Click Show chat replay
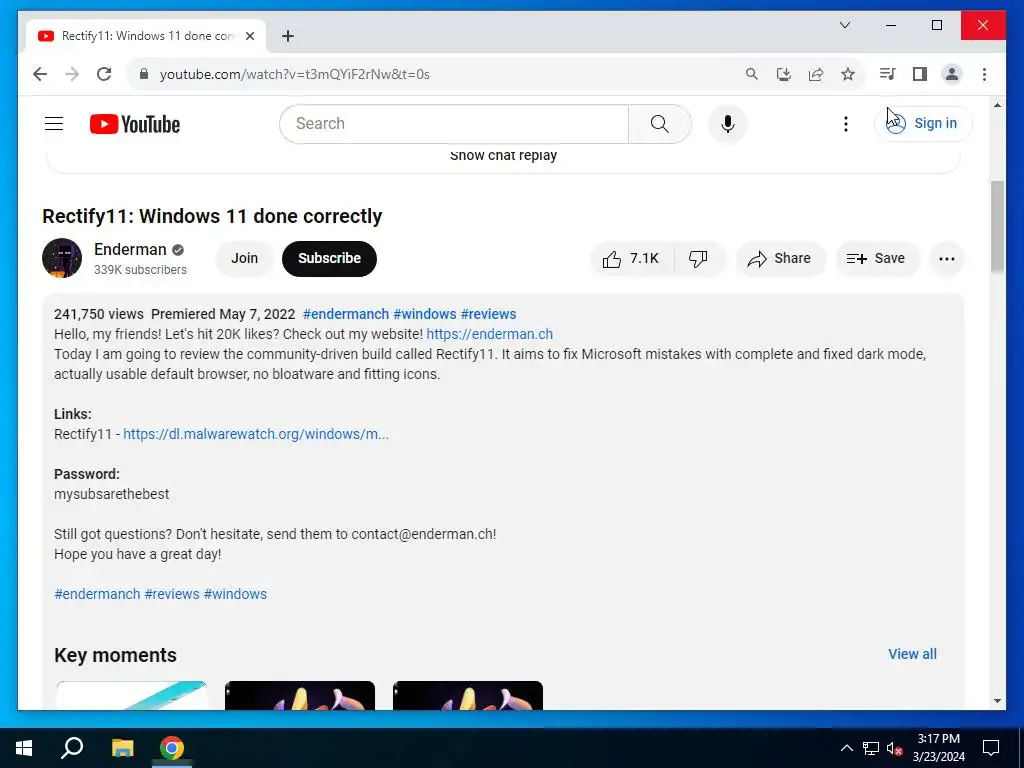This screenshot has width=1024, height=768. [503, 155]
